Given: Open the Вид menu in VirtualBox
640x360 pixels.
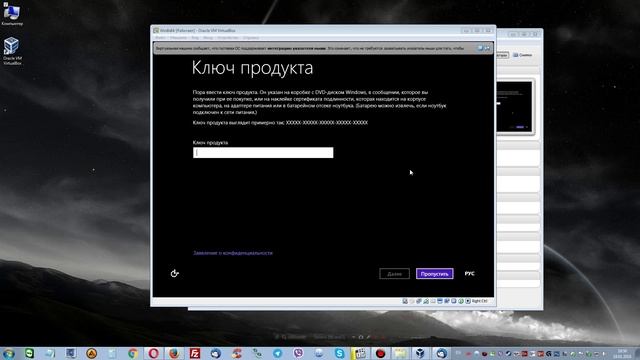Looking at the screenshot, I should pos(195,38).
